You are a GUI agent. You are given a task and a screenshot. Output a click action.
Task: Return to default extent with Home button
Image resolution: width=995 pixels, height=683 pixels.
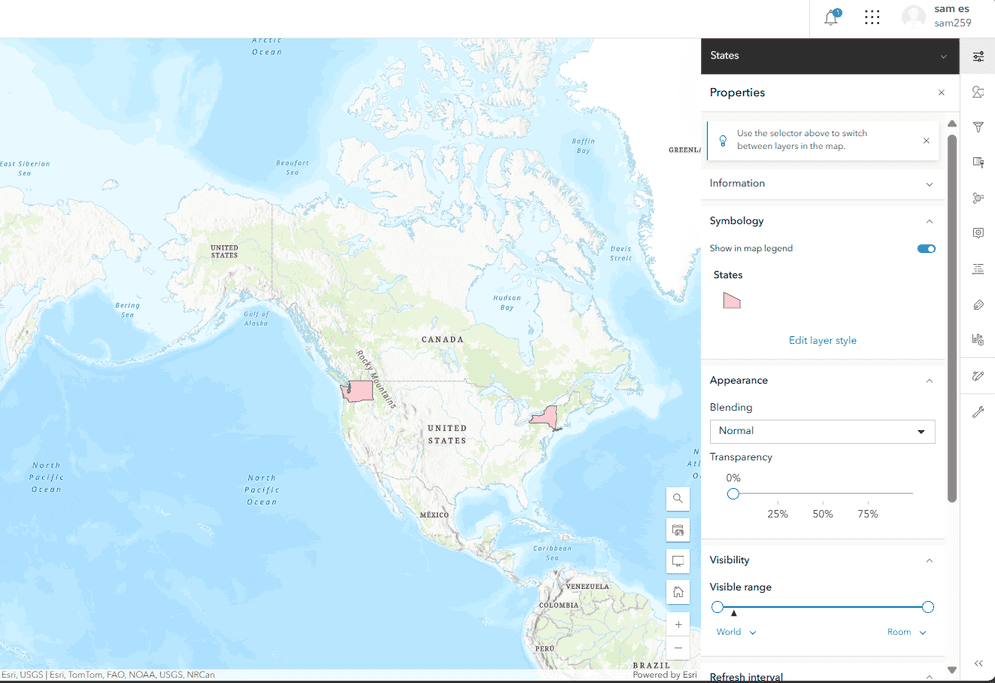point(678,592)
